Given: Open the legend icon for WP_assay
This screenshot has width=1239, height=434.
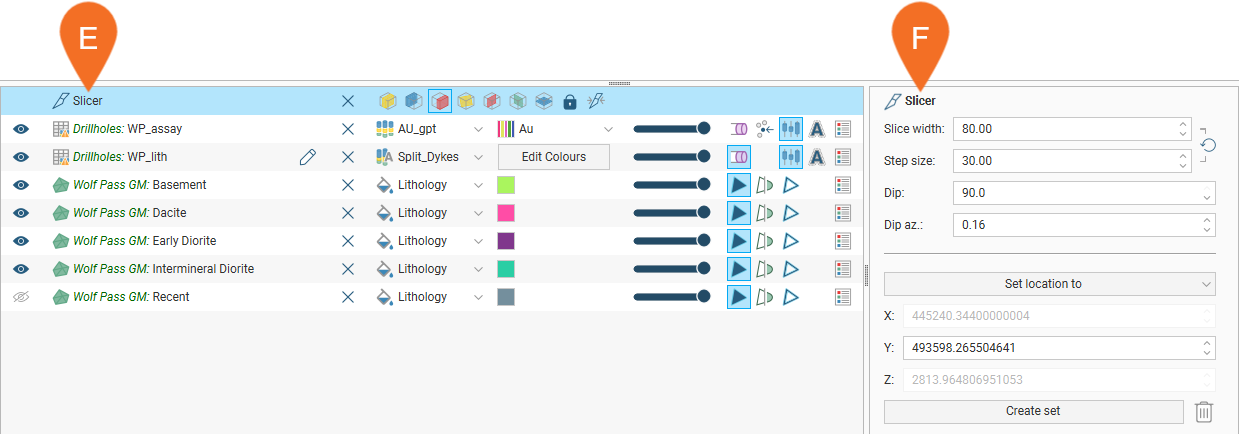Looking at the screenshot, I should [842, 129].
